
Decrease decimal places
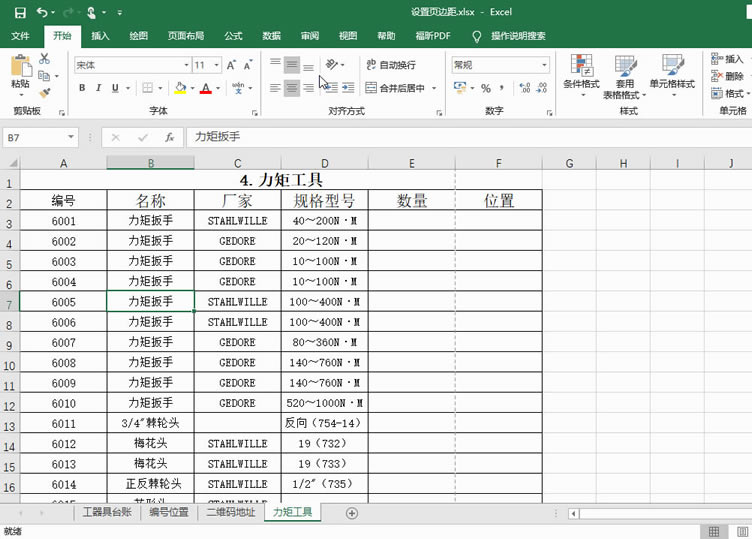click(542, 88)
